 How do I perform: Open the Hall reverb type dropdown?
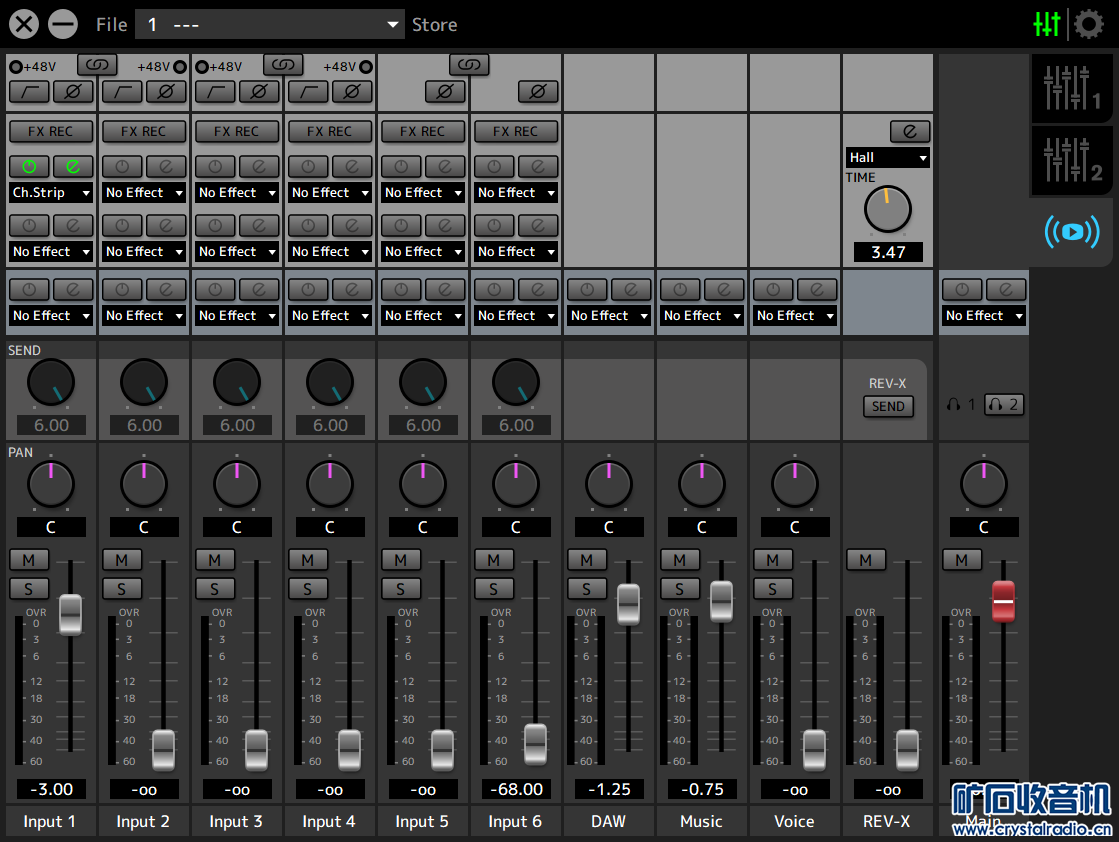888,158
